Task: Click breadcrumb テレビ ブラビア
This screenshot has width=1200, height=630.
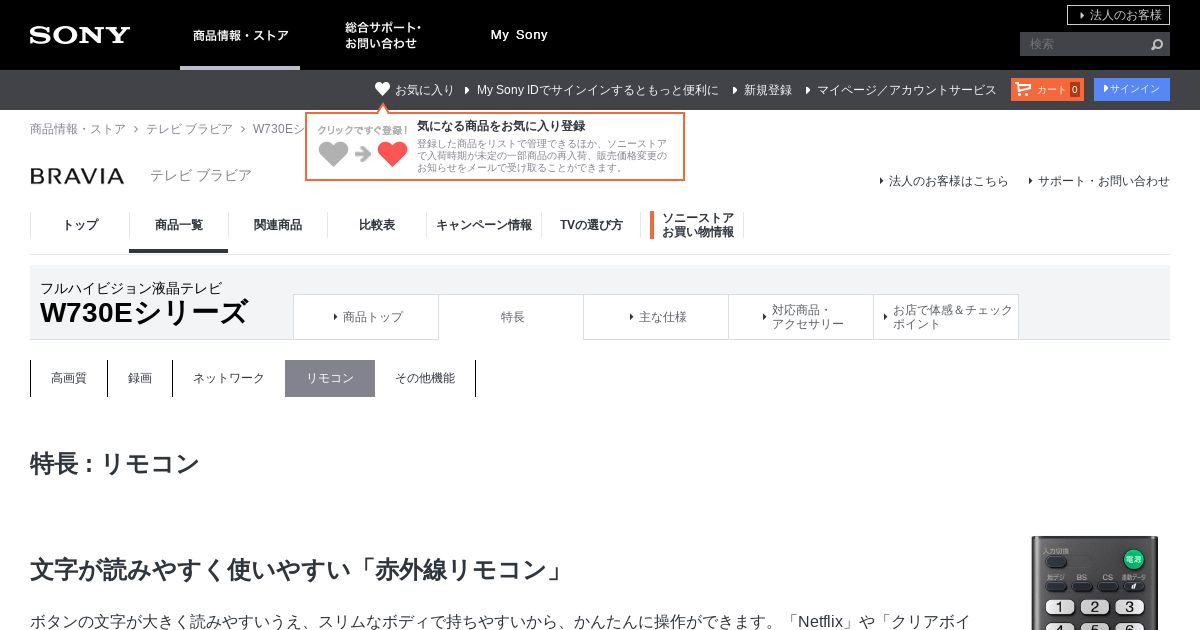Action: pyautogui.click(x=189, y=129)
